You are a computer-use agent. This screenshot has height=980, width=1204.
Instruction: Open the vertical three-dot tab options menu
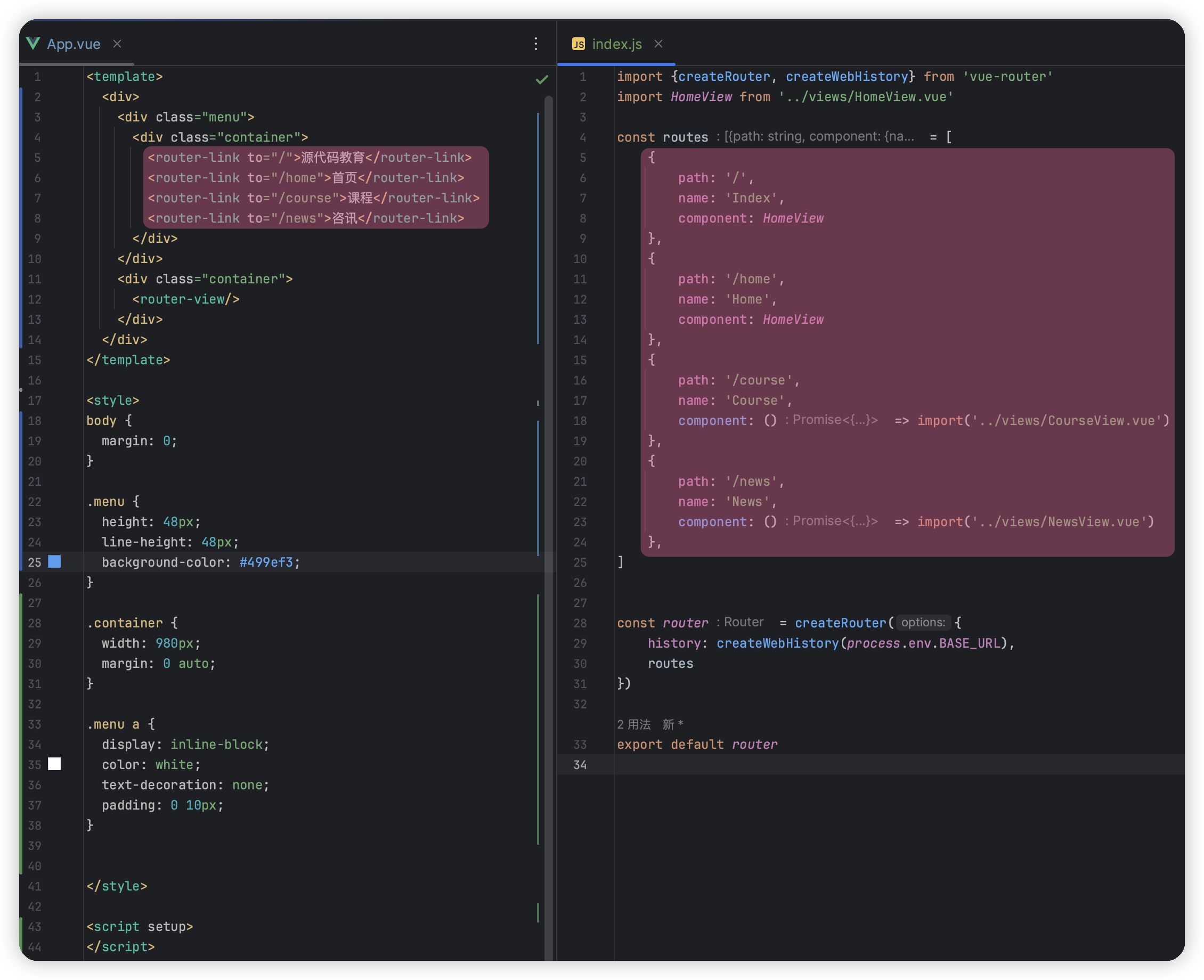(535, 44)
